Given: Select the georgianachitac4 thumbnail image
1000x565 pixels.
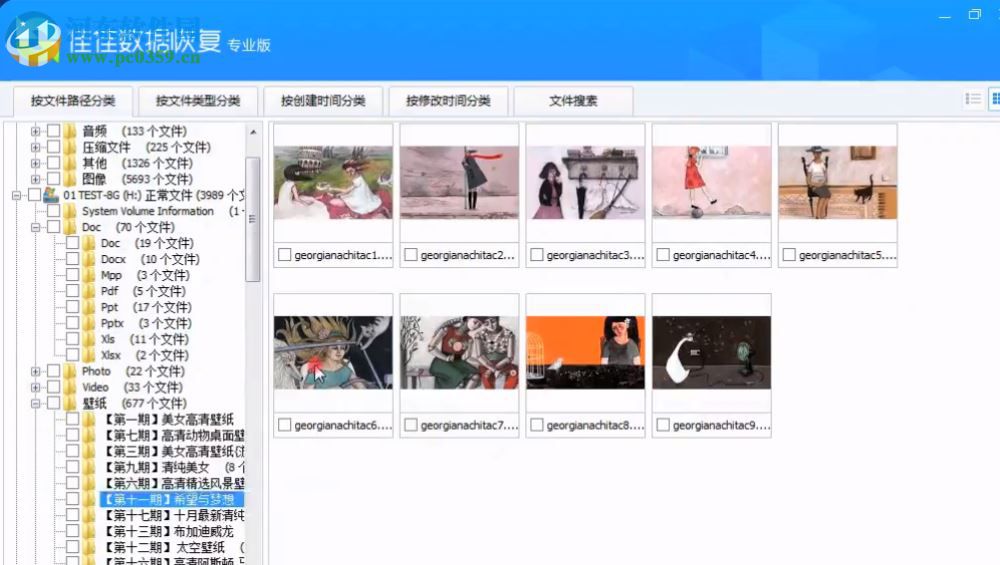Looking at the screenshot, I should 712,182.
